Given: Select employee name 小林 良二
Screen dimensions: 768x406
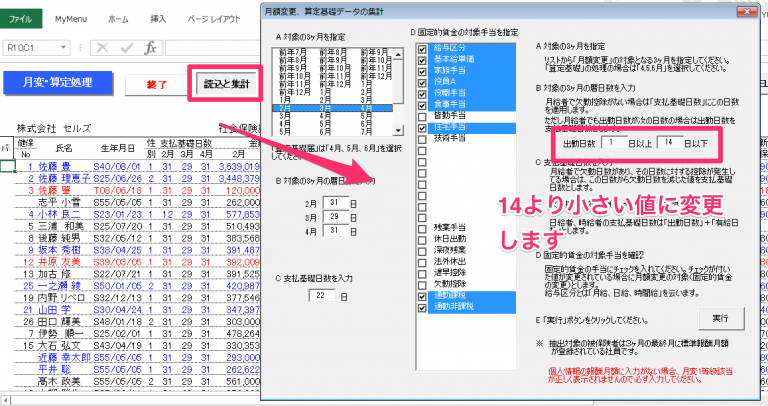Looking at the screenshot, I should tap(59, 215).
